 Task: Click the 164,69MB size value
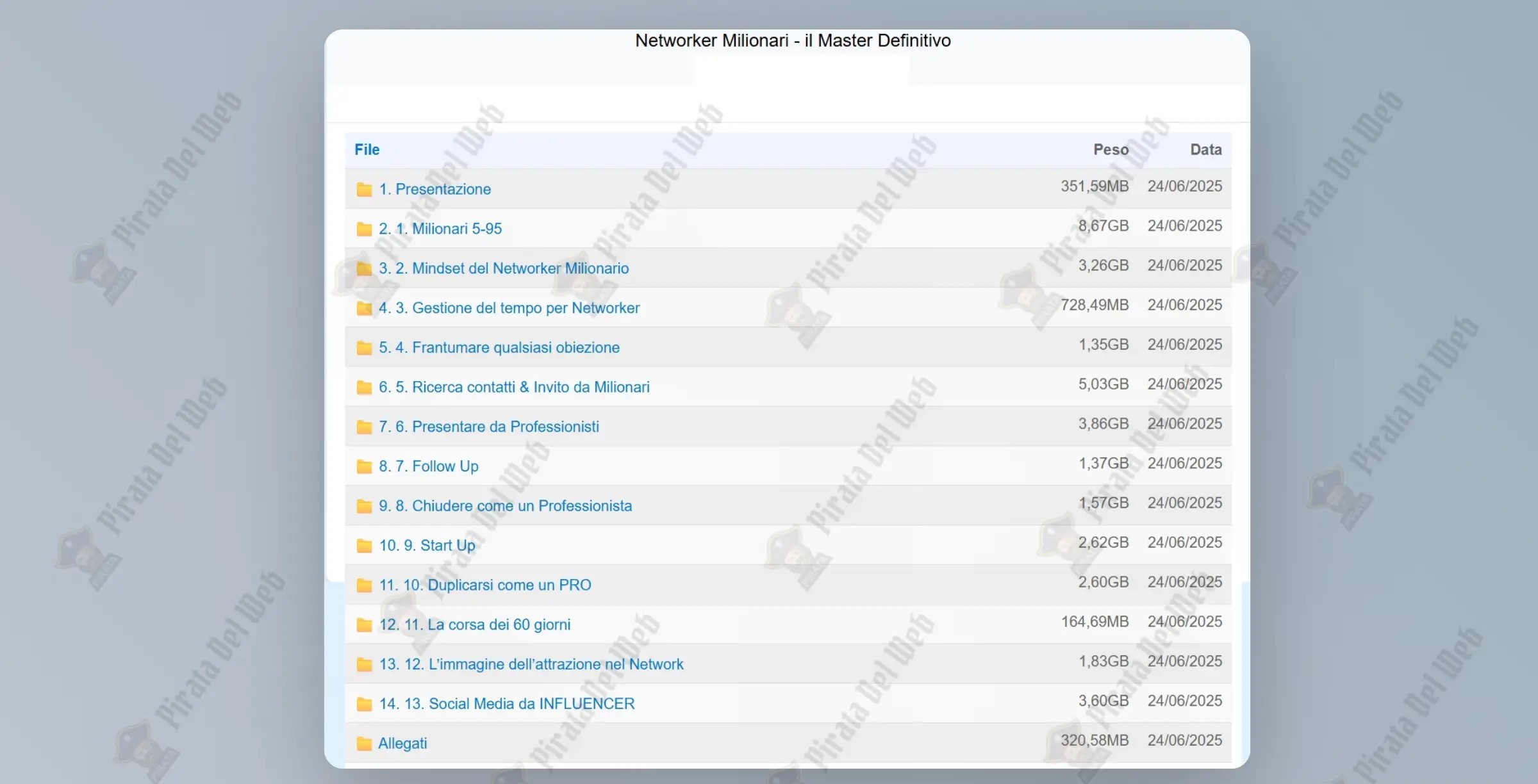(x=1095, y=622)
